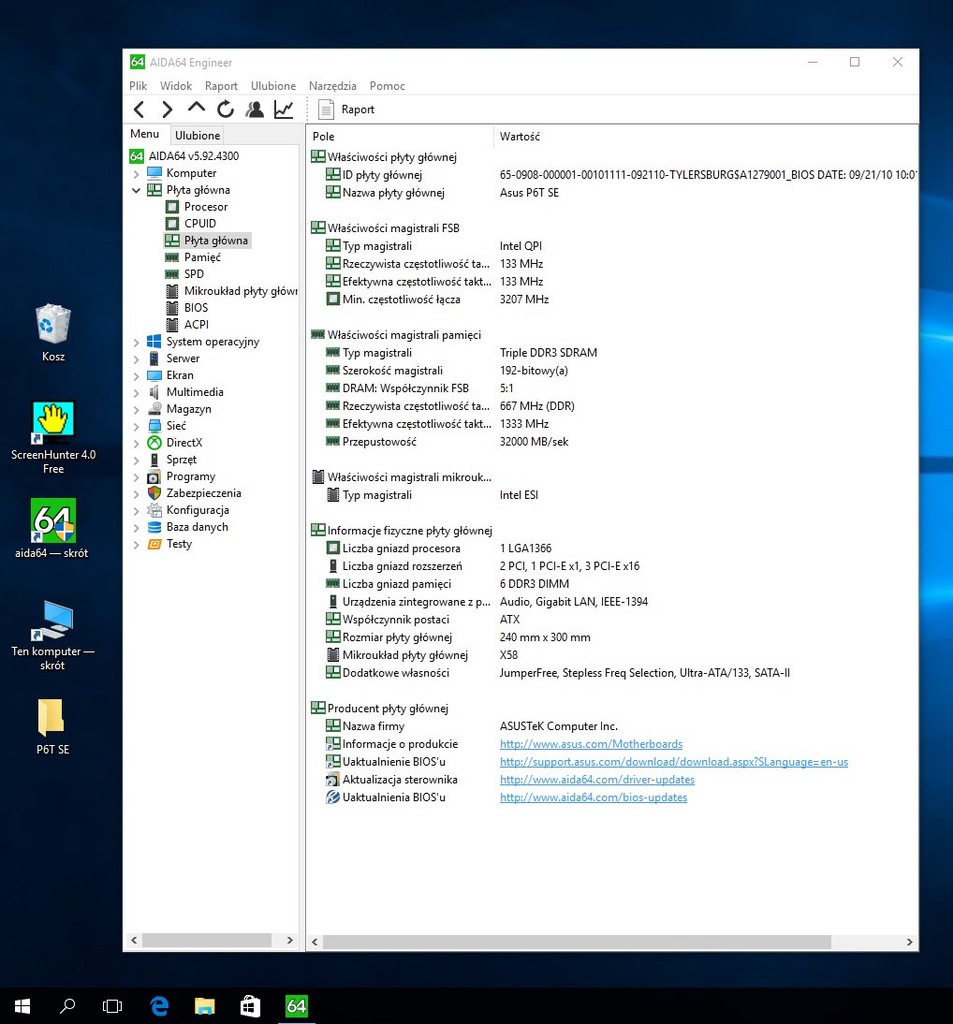Screen dimensions: 953x1024
Task: Open the Windows Start button
Action: click(x=22, y=1006)
